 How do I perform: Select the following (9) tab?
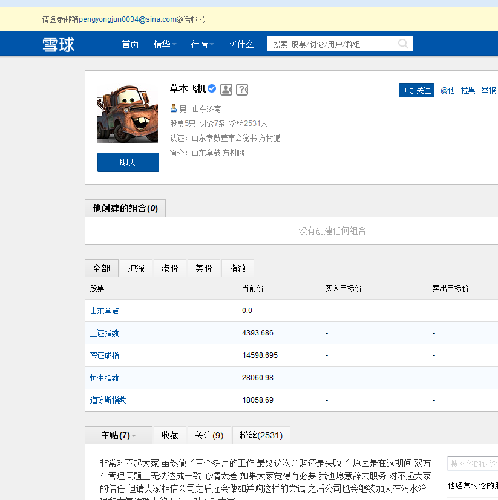209,435
